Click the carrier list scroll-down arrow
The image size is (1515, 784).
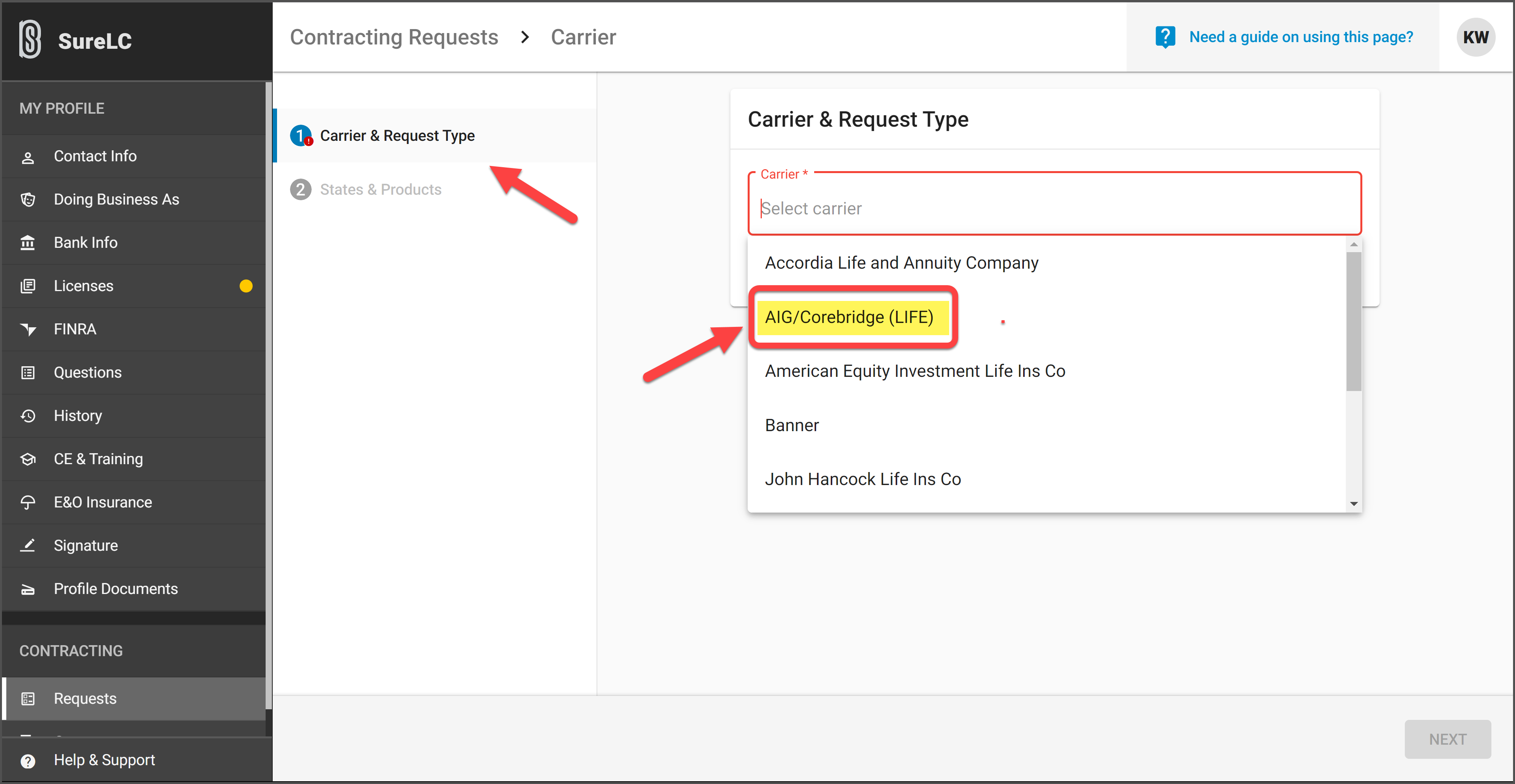coord(1354,504)
